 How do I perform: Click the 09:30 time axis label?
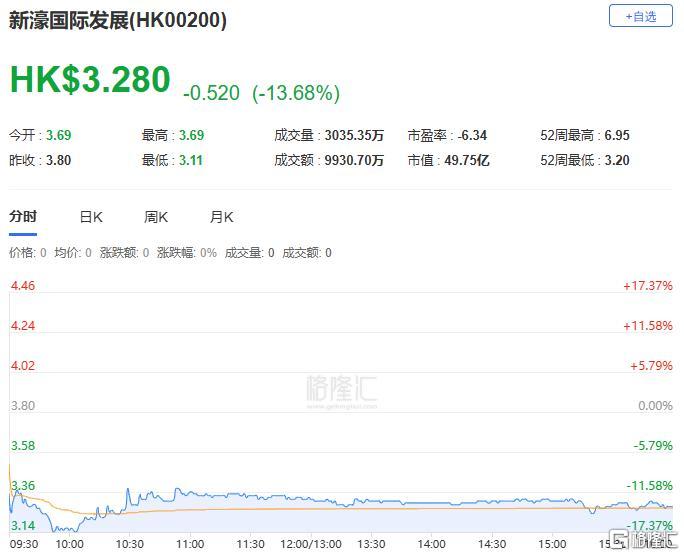(x=24, y=544)
